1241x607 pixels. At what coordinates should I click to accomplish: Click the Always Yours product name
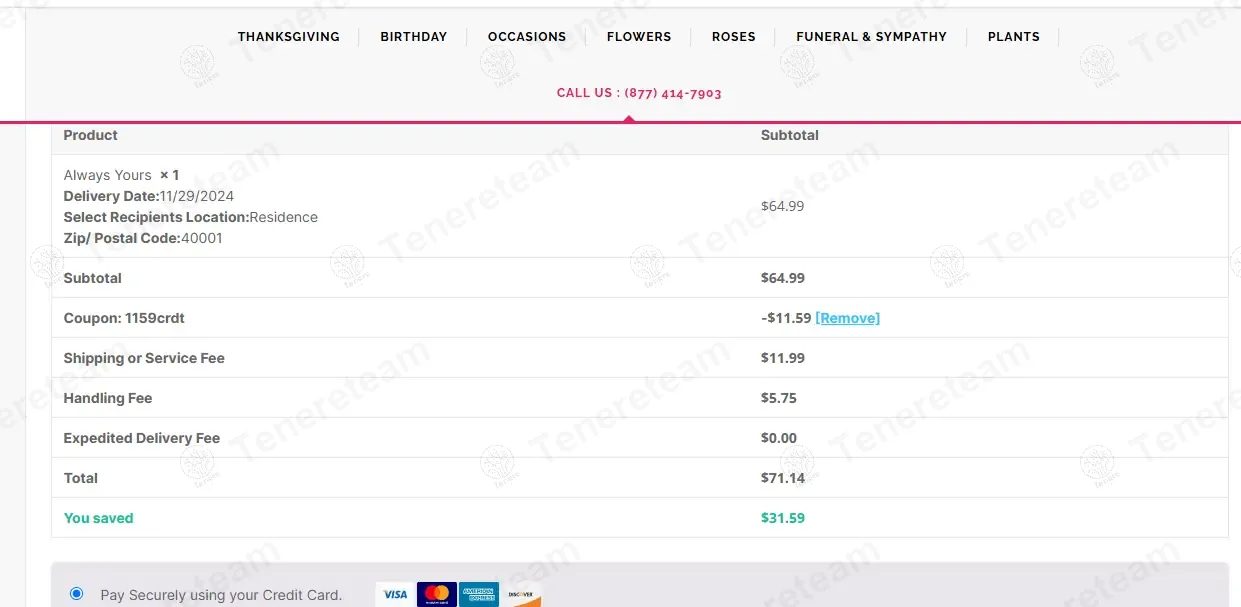(x=107, y=175)
